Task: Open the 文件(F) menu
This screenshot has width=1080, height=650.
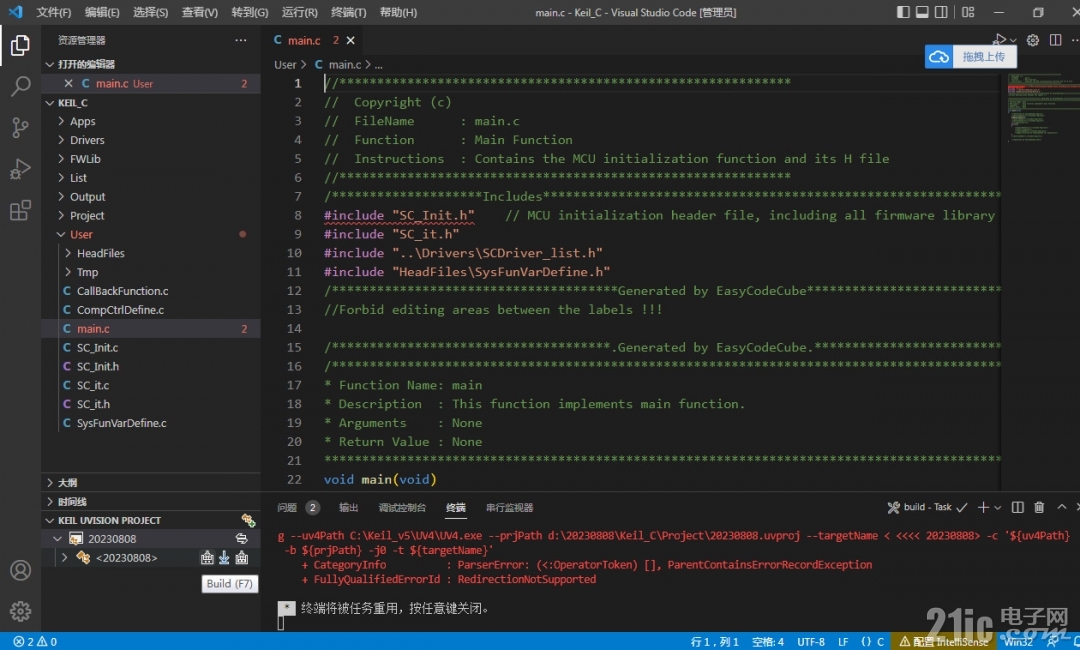Action: tap(53, 12)
